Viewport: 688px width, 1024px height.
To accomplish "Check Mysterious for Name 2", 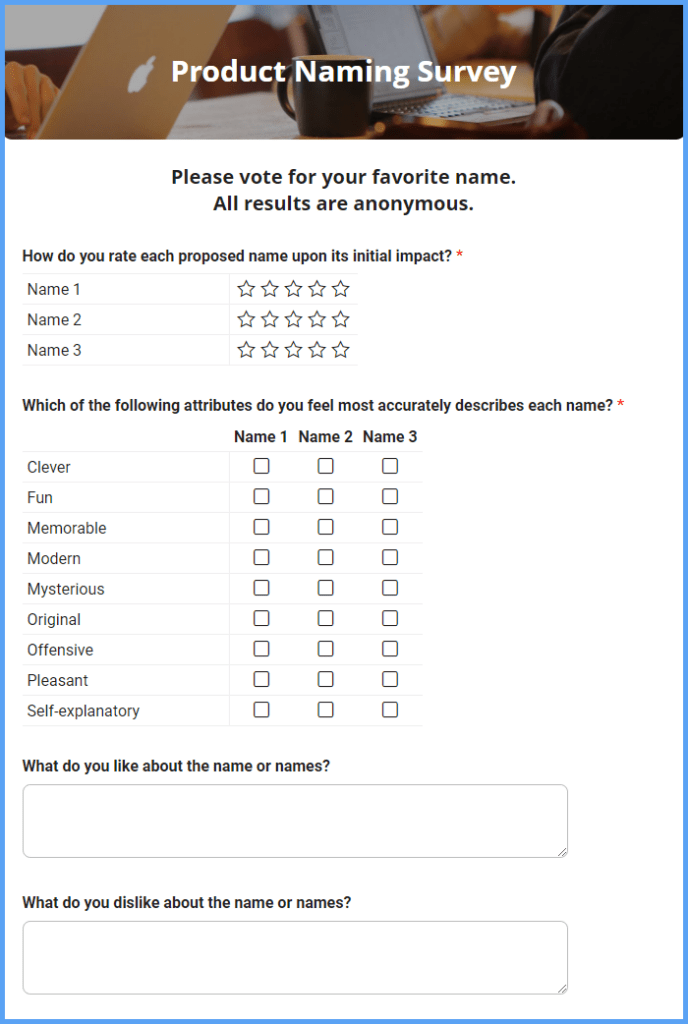I will coord(324,588).
